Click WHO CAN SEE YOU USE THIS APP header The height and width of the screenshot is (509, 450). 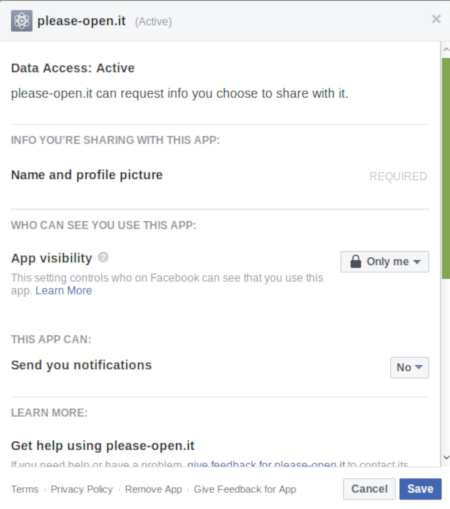click(104, 225)
